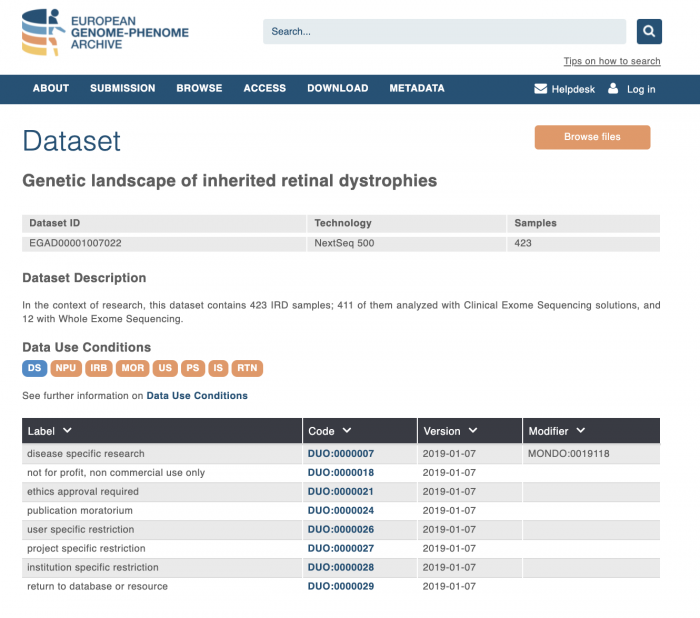Open the Tips on how to search link
This screenshot has width=700, height=618.
pyautogui.click(x=611, y=61)
